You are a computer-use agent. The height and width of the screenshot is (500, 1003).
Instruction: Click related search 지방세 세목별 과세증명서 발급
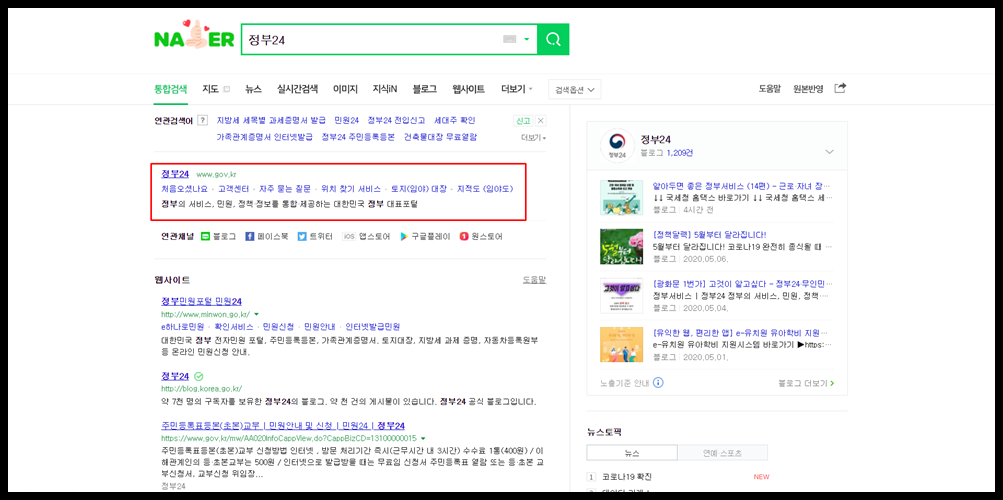coord(271,120)
